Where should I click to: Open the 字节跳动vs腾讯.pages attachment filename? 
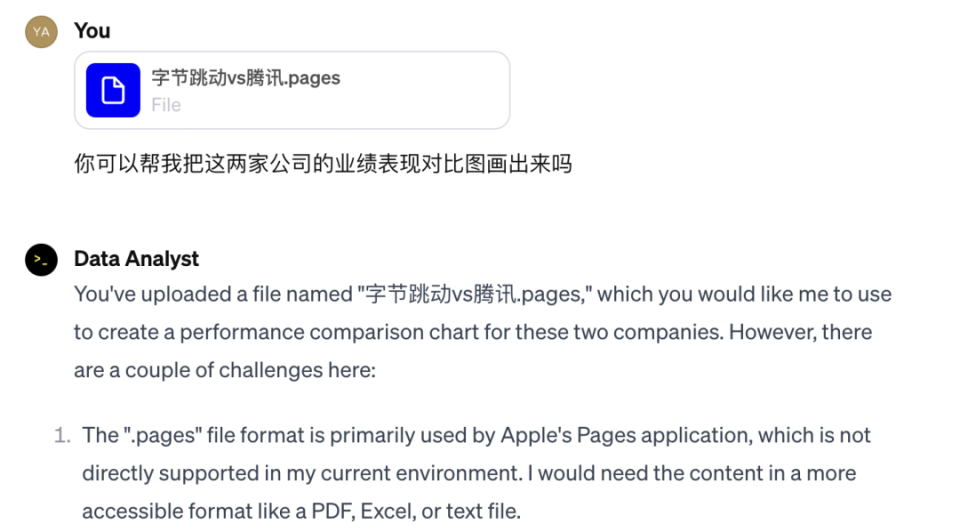[246, 78]
